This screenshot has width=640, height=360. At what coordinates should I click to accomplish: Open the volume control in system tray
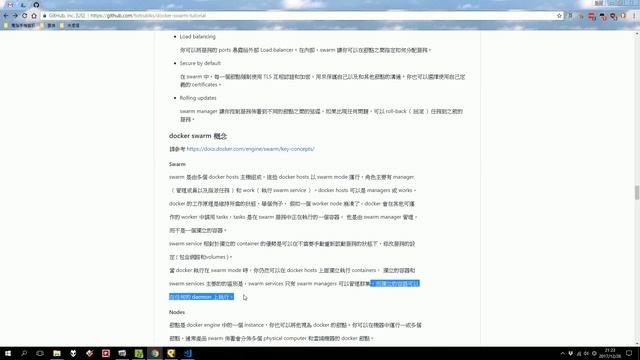coord(586,353)
